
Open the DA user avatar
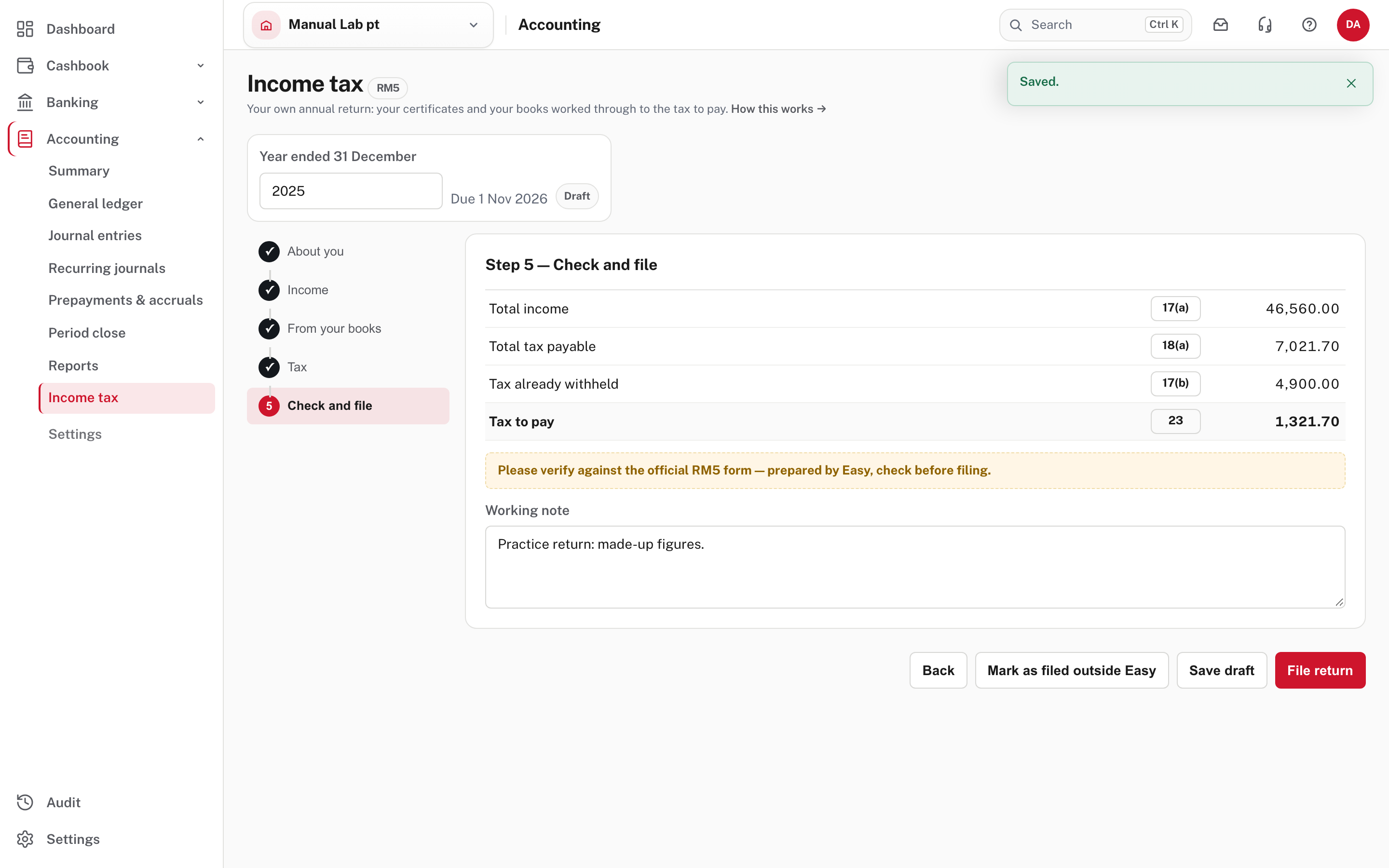1353,25
